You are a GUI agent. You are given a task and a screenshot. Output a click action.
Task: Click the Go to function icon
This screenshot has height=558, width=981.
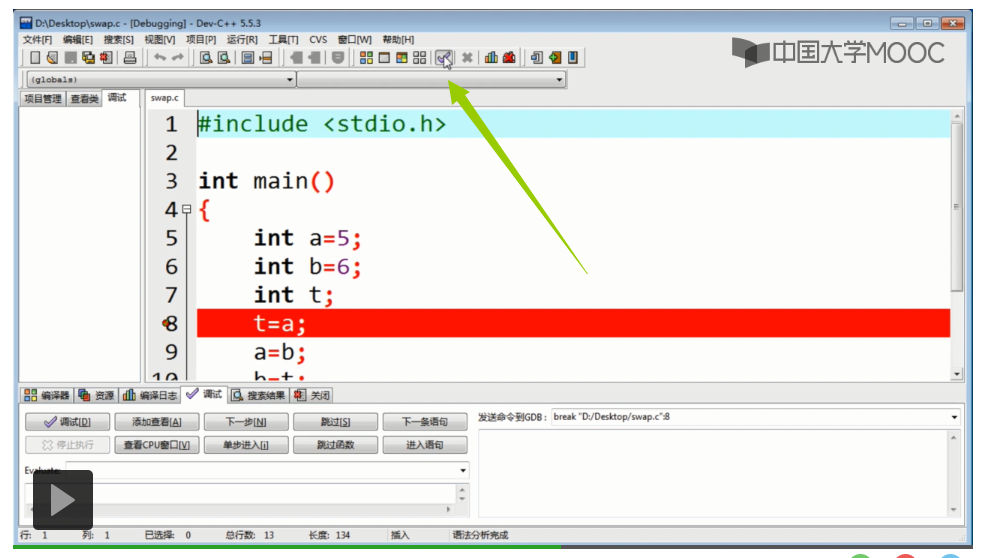point(248,58)
